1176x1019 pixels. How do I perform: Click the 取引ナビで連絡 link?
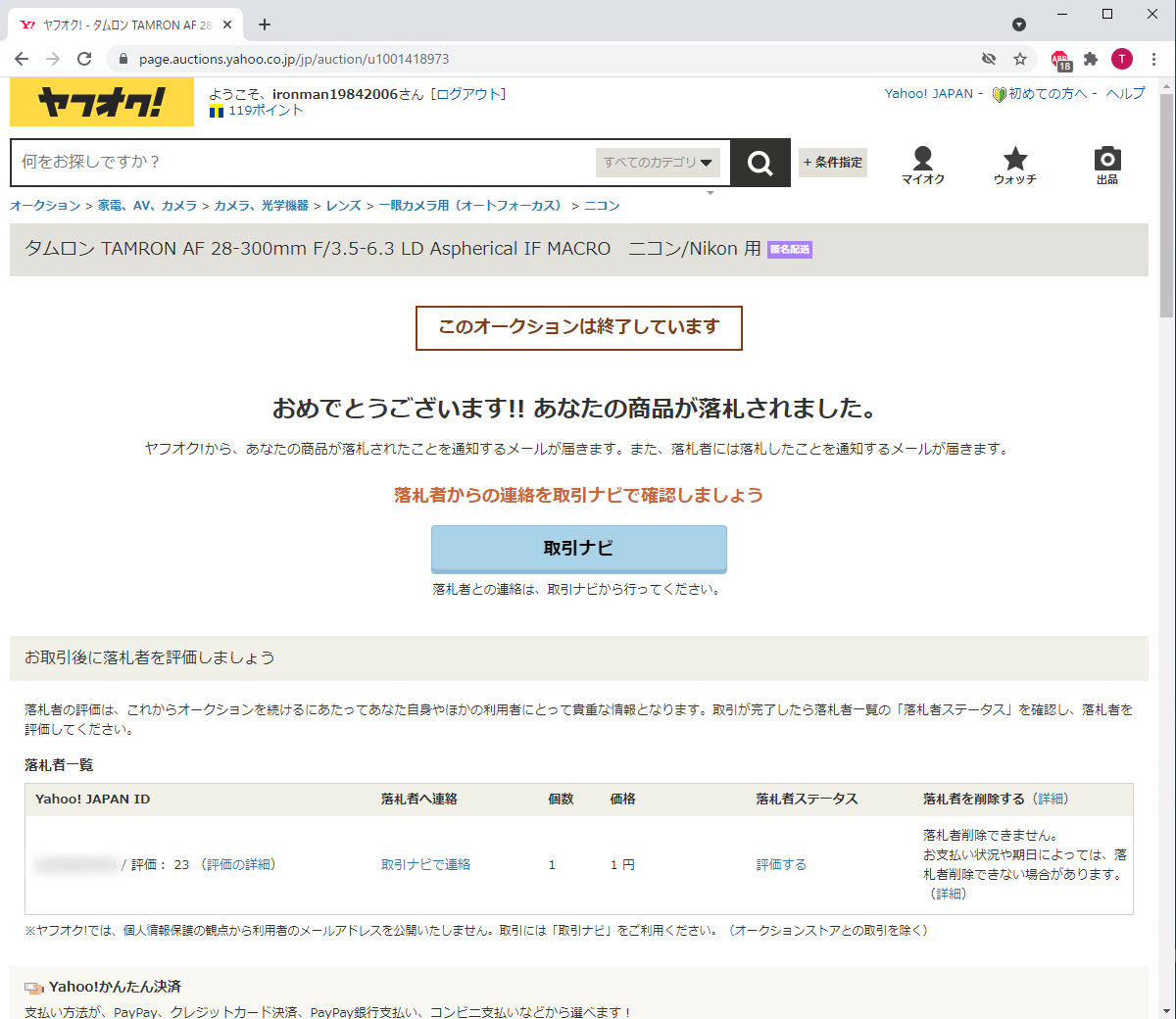click(425, 864)
